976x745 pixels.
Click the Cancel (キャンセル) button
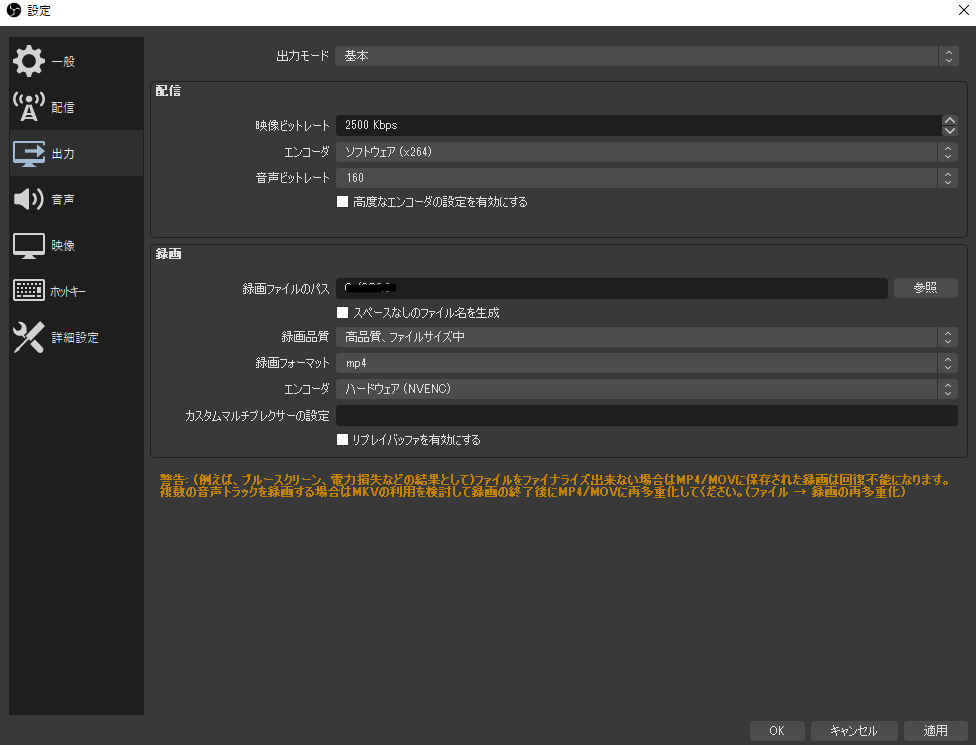pos(853,731)
